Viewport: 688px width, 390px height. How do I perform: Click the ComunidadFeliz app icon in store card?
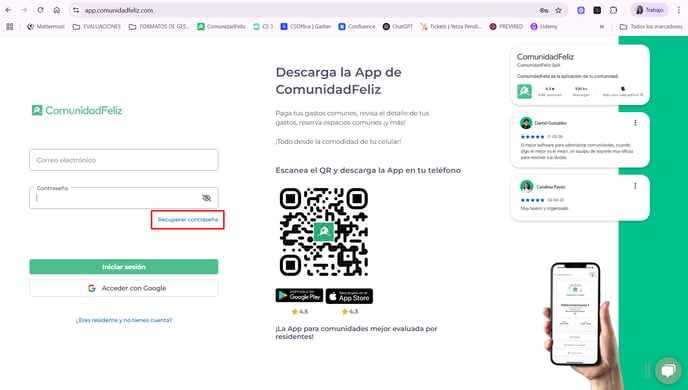click(x=524, y=91)
